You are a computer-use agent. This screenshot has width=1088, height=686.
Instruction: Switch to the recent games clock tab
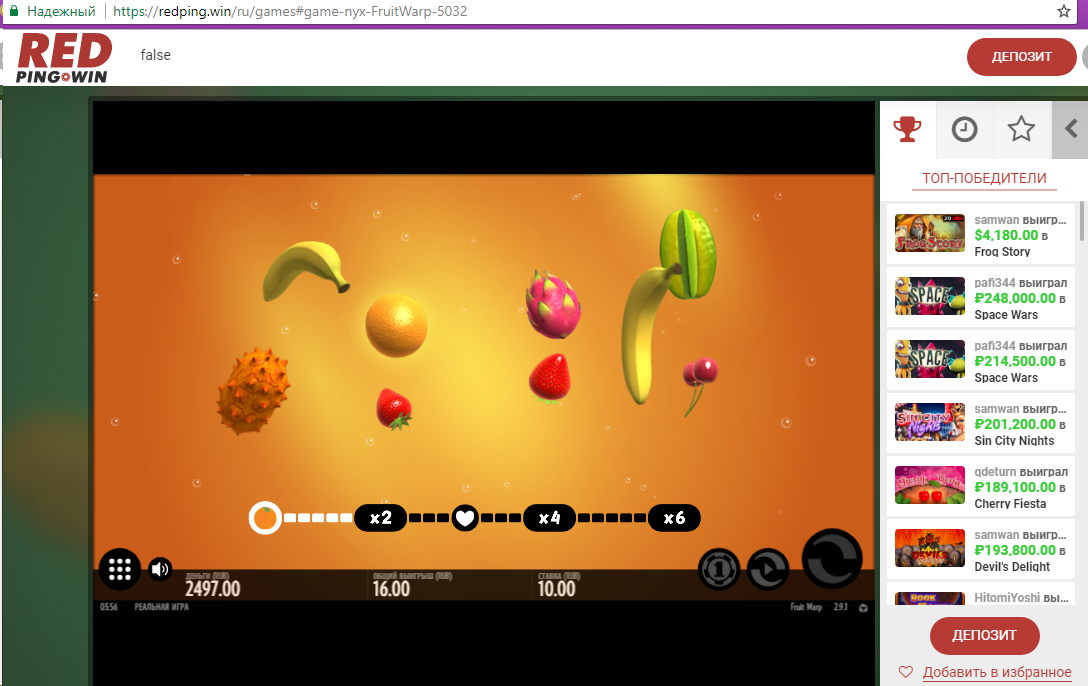pos(964,129)
